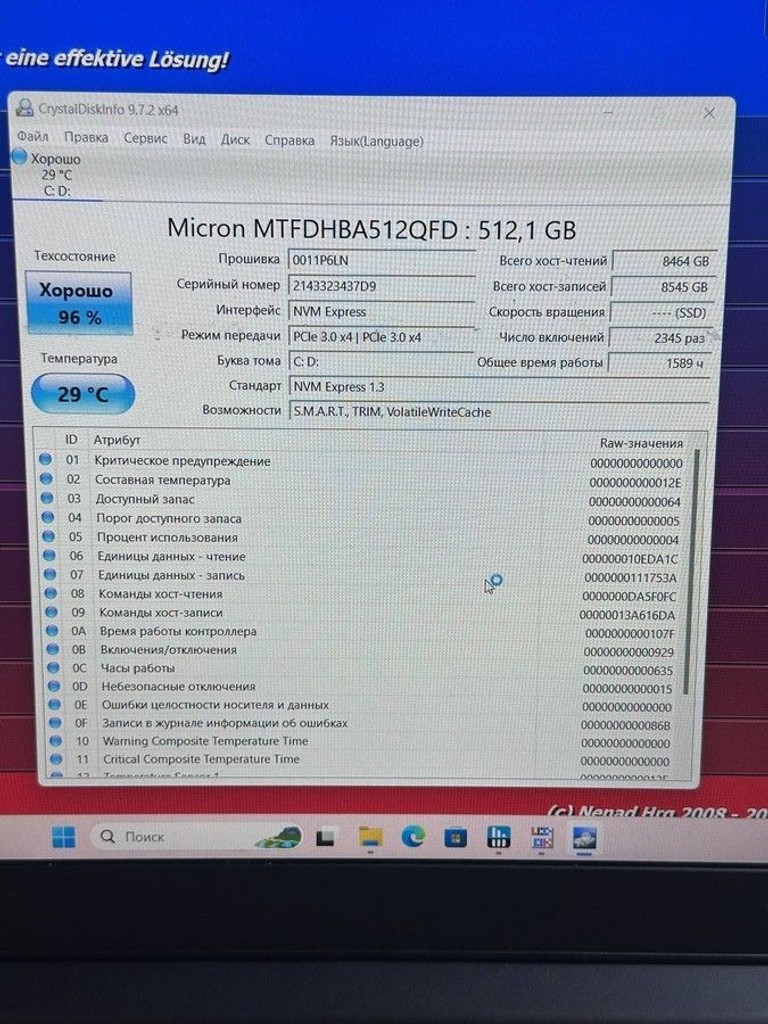Open the Справка menu
The width and height of the screenshot is (768, 1024).
click(x=289, y=140)
